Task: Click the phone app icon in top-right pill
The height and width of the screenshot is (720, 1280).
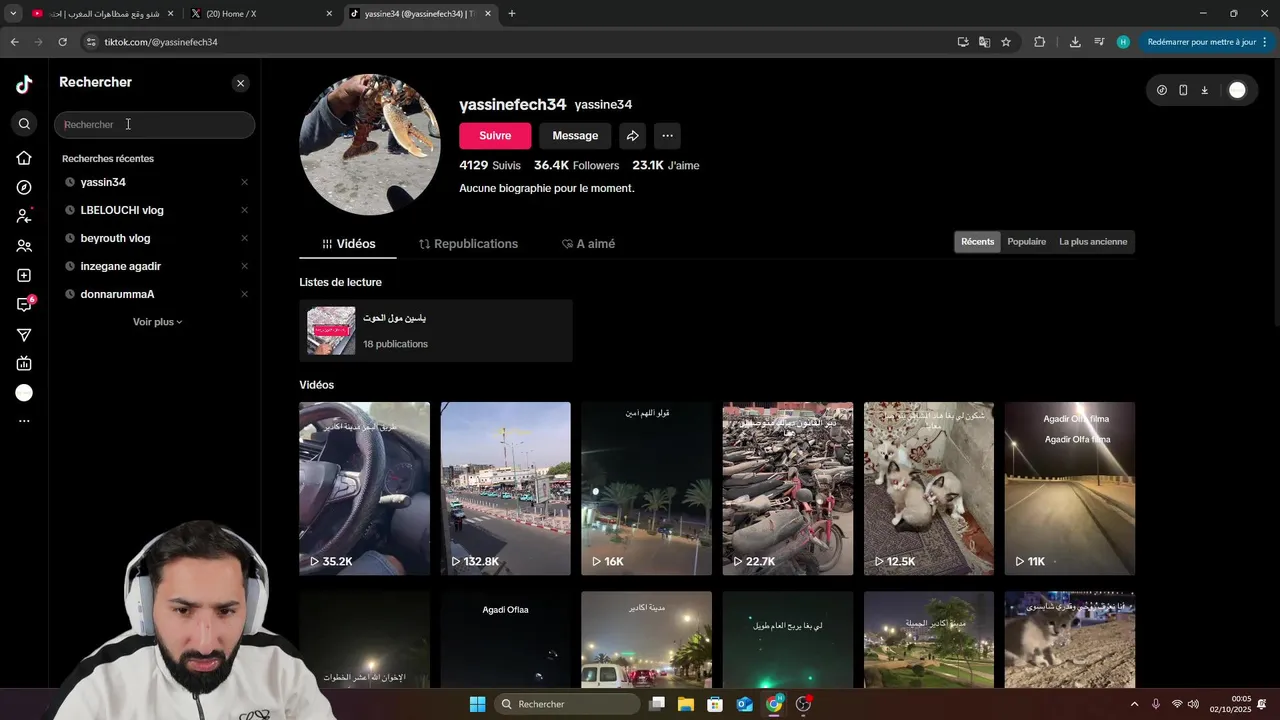Action: [x=1183, y=90]
